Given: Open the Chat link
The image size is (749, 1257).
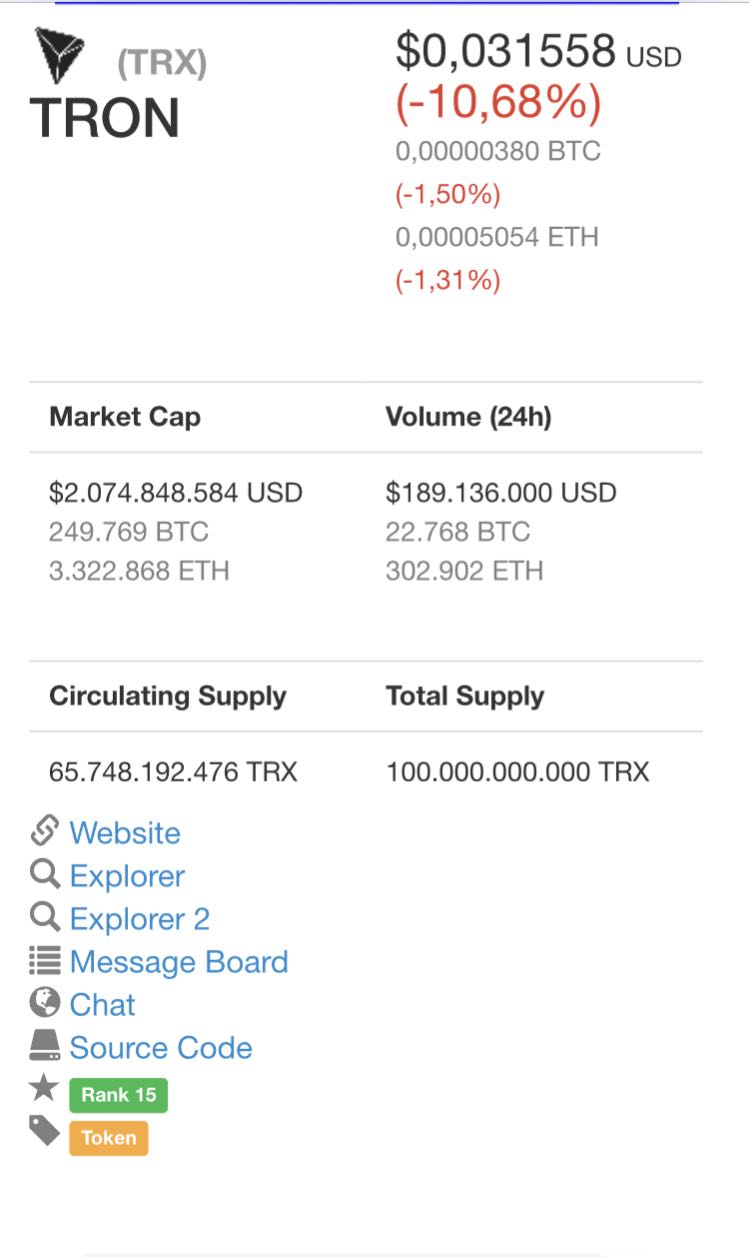Looking at the screenshot, I should [102, 1005].
